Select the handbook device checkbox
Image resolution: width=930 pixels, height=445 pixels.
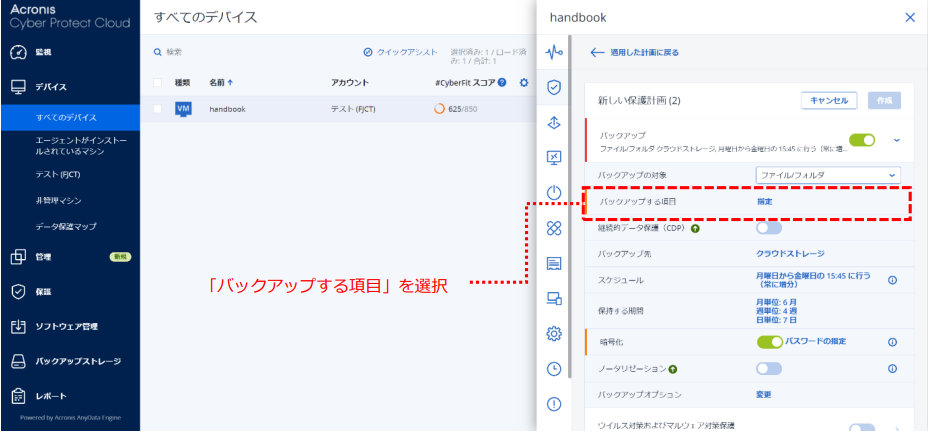pyautogui.click(x=157, y=109)
